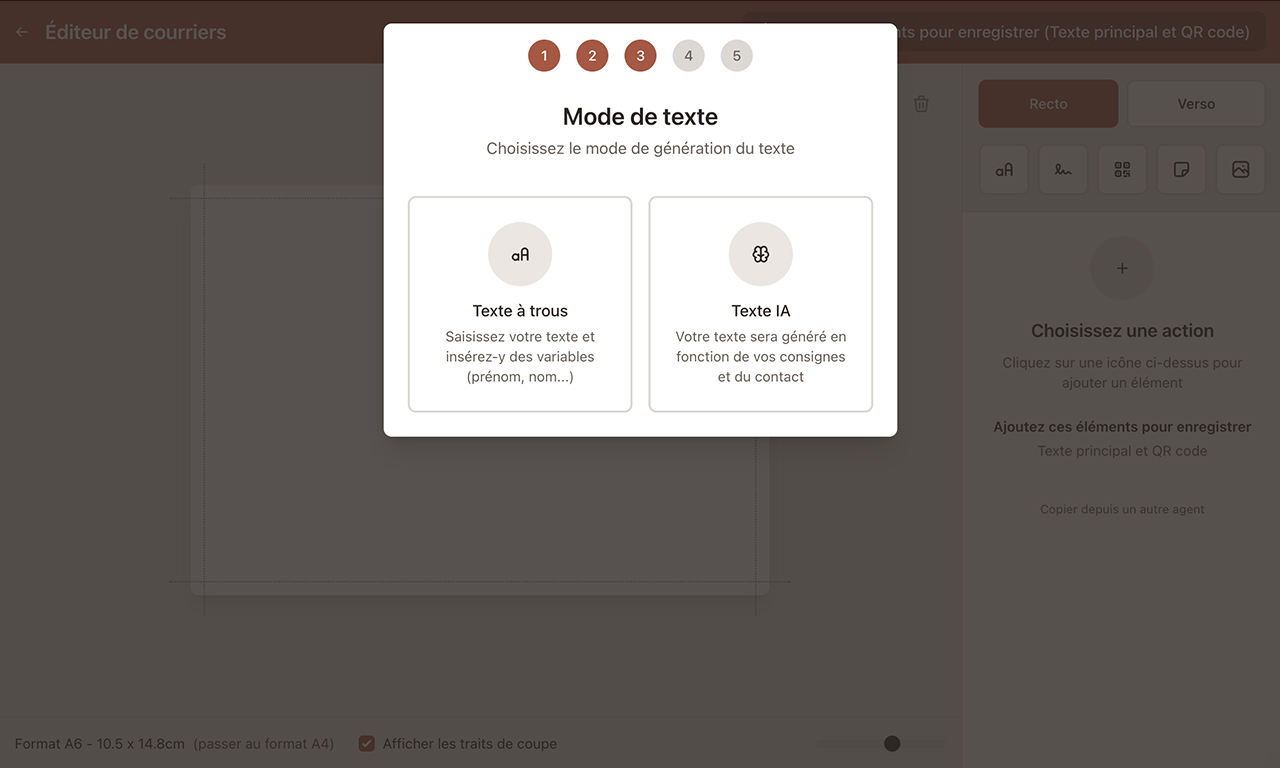Viewport: 1280px width, 768px height.
Task: Disable Afficher les traits de coupe
Action: point(366,743)
